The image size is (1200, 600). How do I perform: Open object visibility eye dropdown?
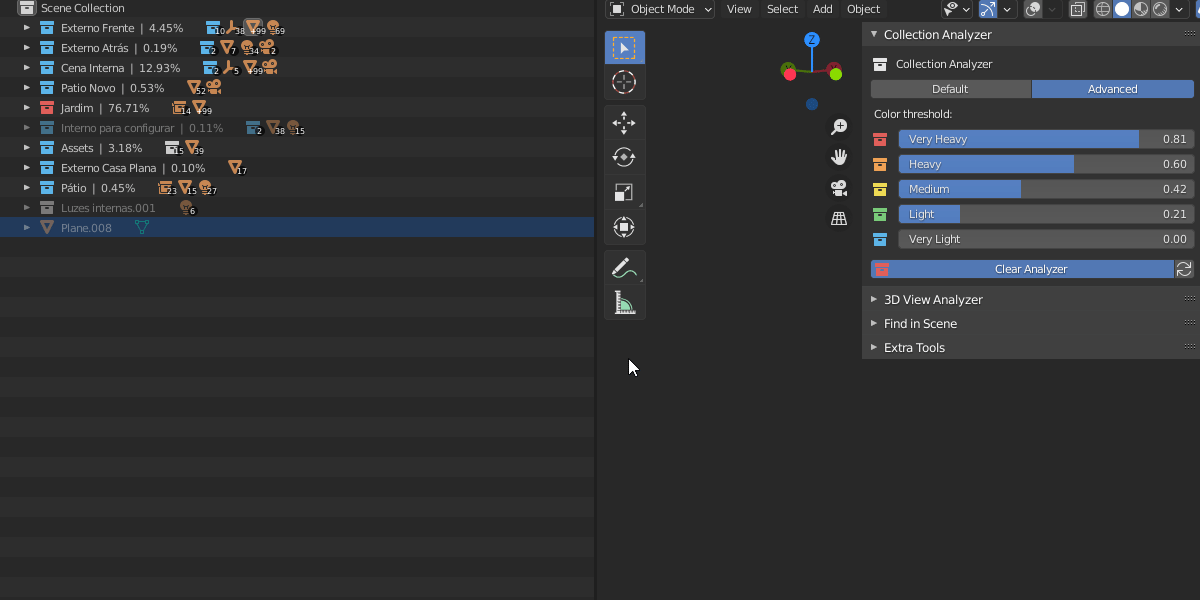click(x=957, y=9)
